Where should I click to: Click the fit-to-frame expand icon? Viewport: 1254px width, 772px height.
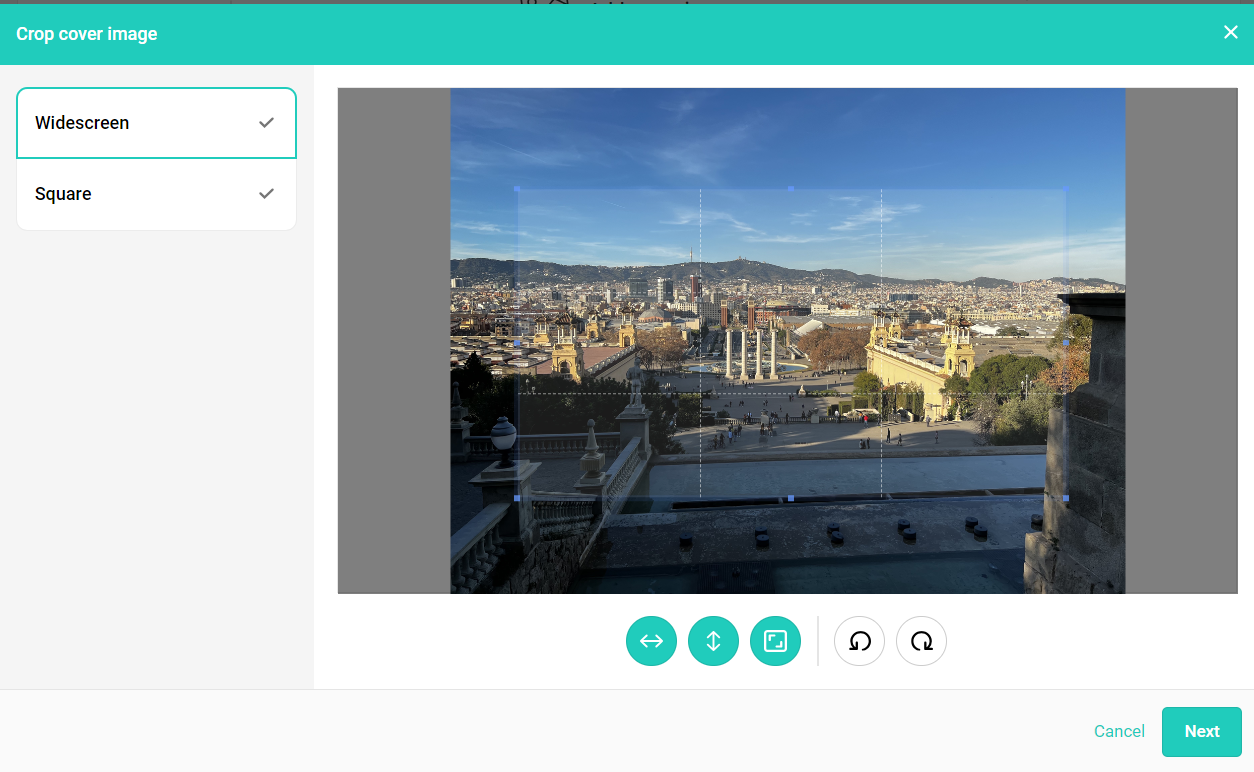[x=775, y=641]
